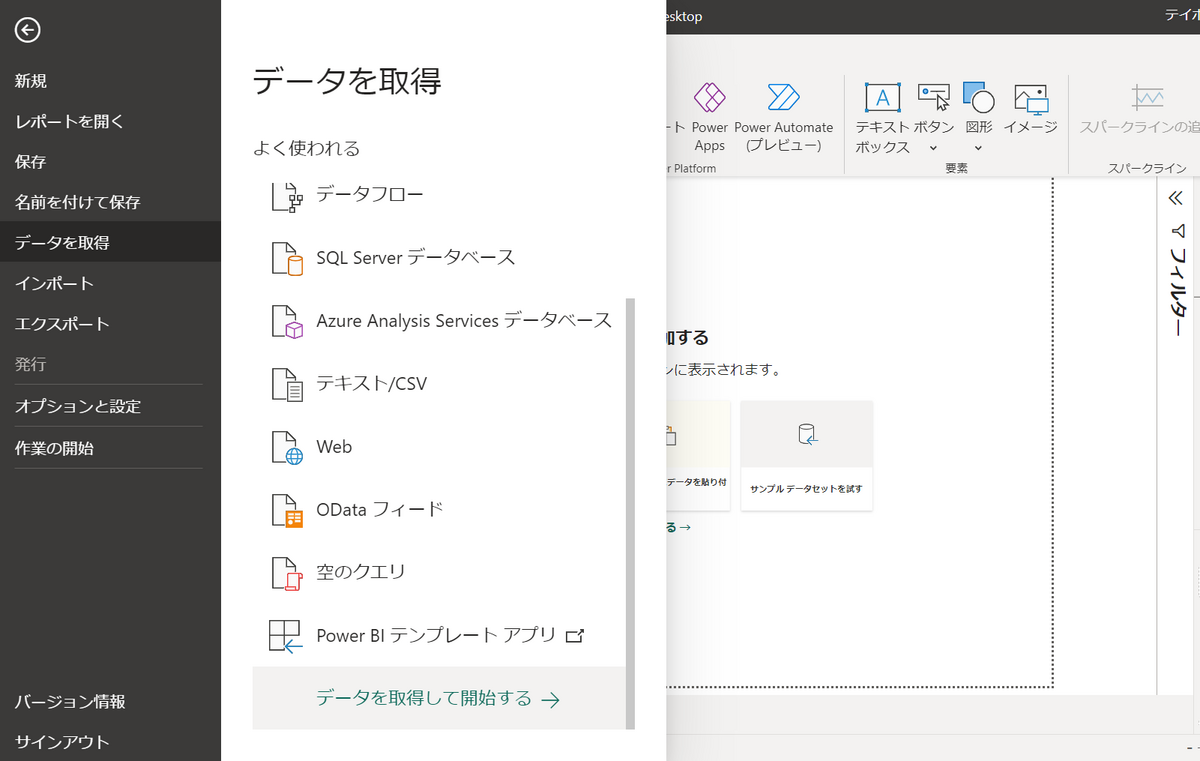Insert a テキストボックス from the ribbon
This screenshot has height=761, width=1200.
tap(882, 98)
